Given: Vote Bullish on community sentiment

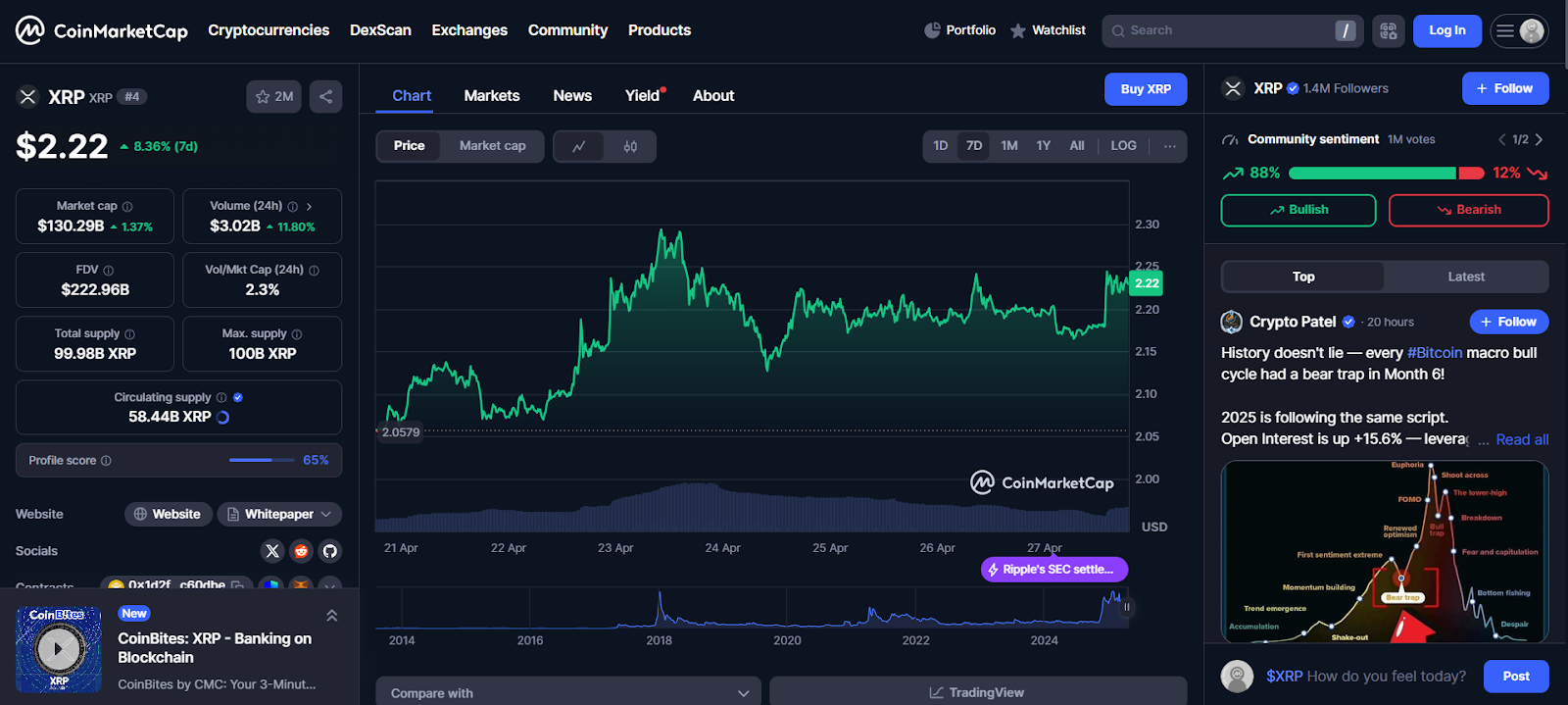Looking at the screenshot, I should 1298,210.
